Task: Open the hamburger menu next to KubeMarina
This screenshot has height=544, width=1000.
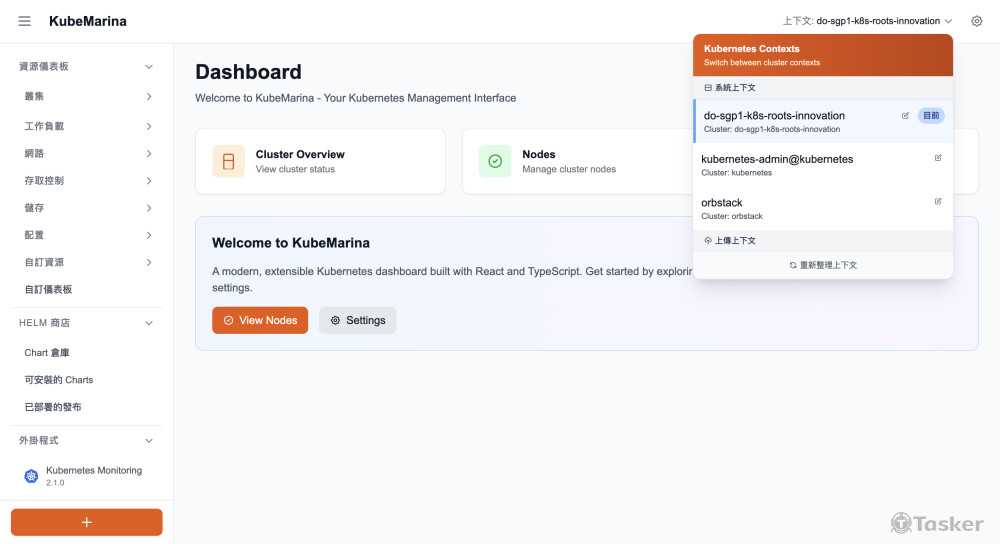Action: tap(24, 21)
